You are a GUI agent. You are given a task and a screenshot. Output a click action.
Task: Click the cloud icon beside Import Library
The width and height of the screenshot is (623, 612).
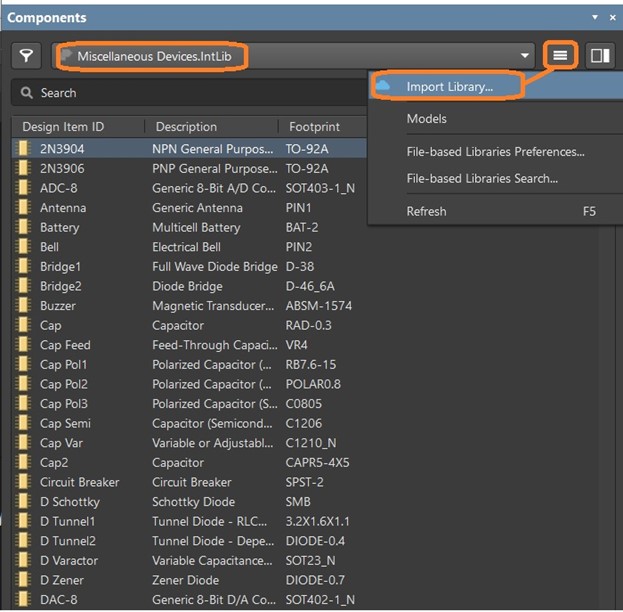point(383,85)
